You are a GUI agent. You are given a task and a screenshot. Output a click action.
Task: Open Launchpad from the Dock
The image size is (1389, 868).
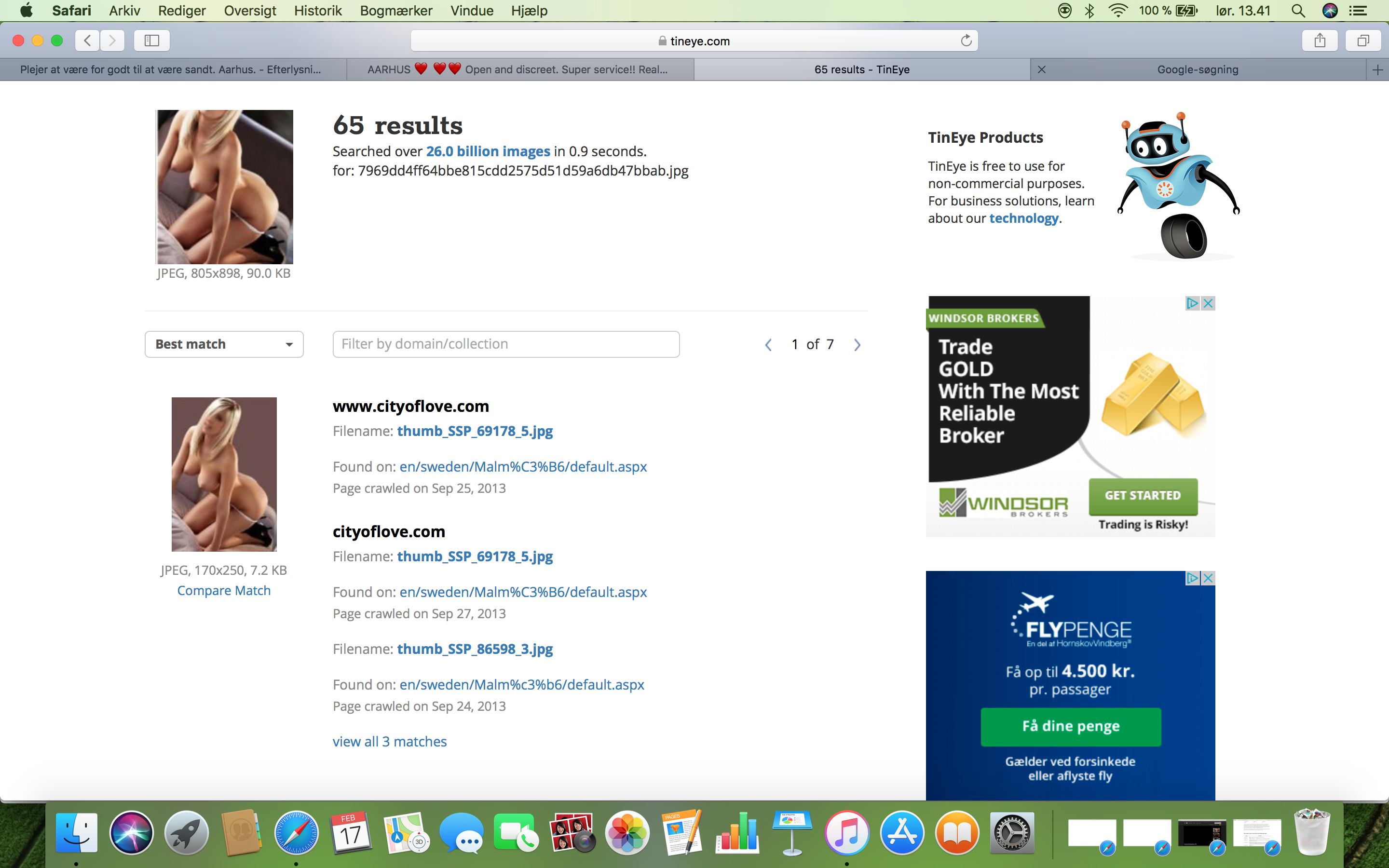(187, 832)
